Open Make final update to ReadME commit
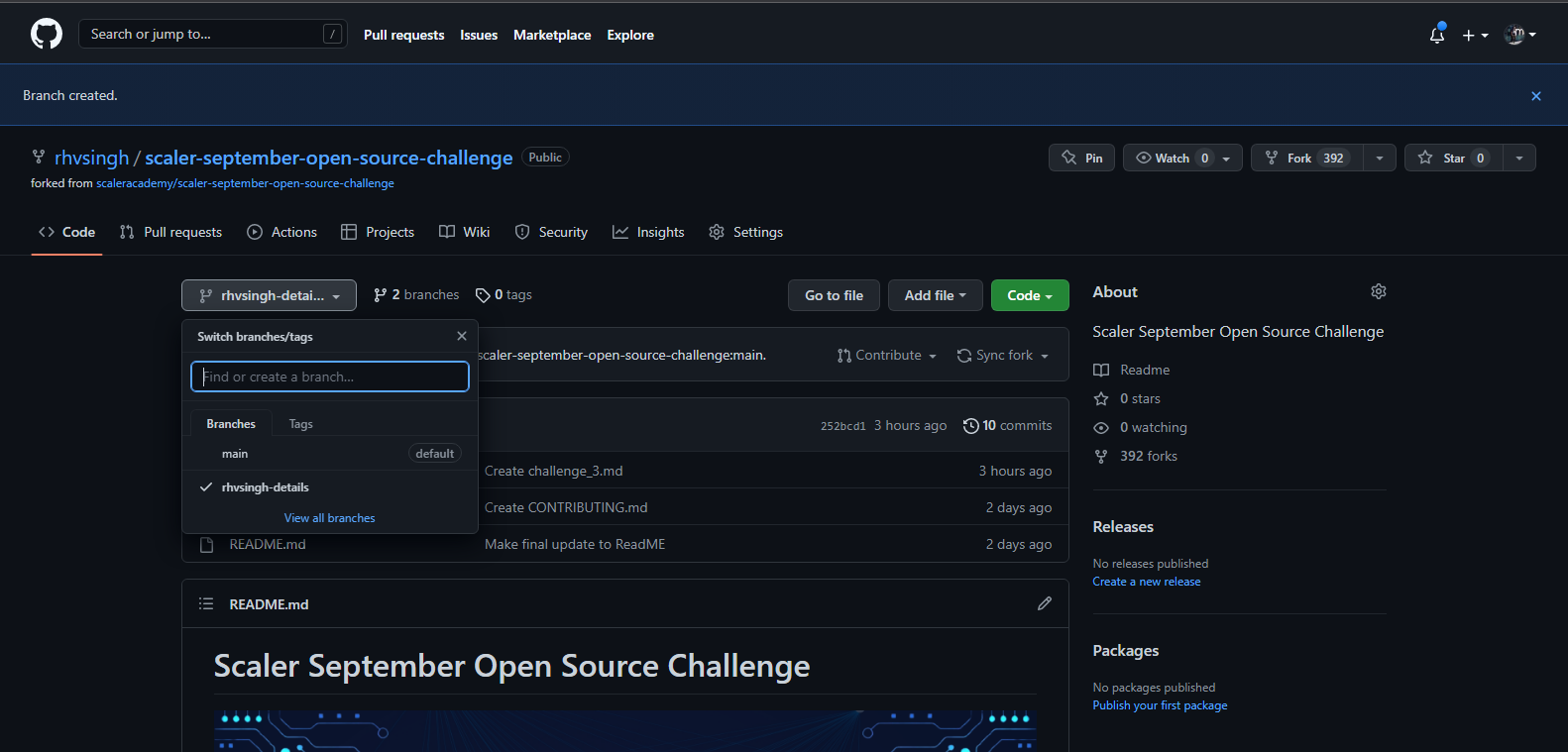 (x=575, y=544)
